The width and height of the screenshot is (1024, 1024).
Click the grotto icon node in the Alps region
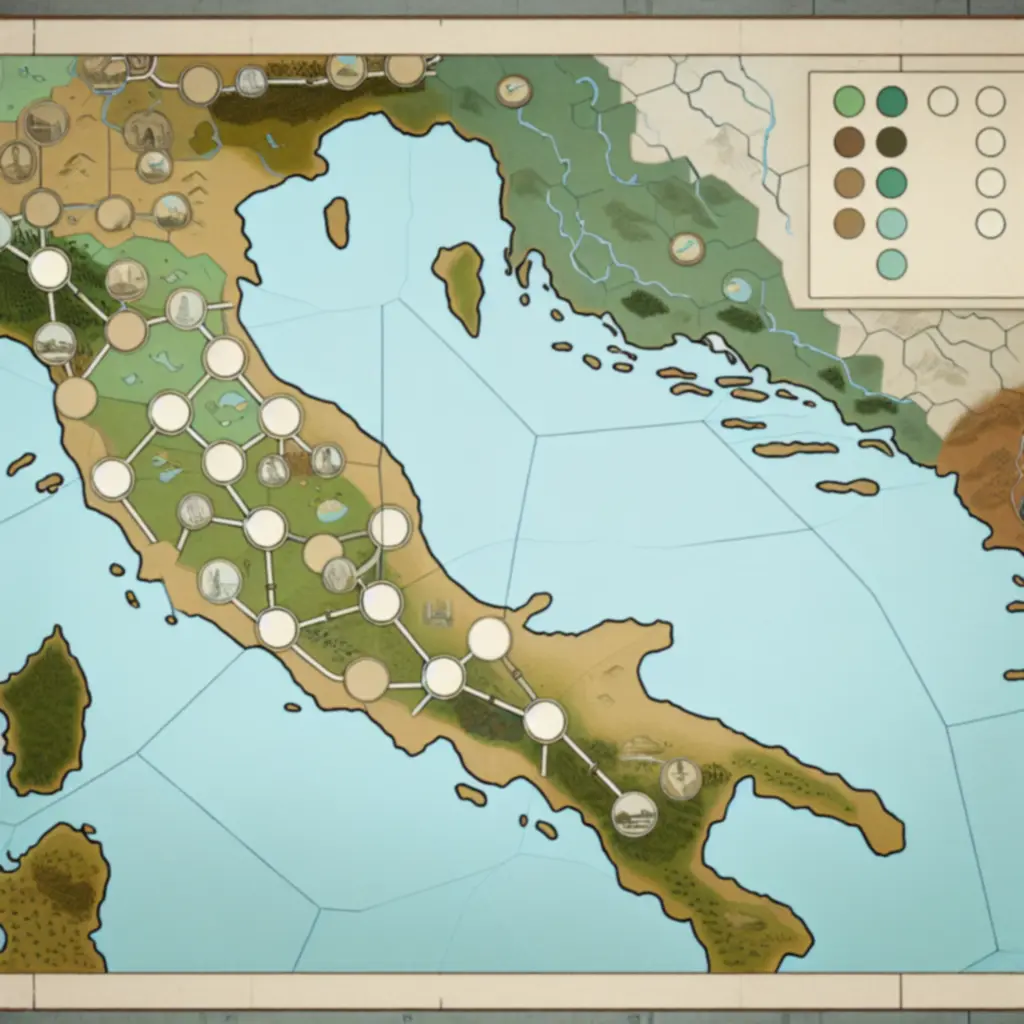point(149,132)
